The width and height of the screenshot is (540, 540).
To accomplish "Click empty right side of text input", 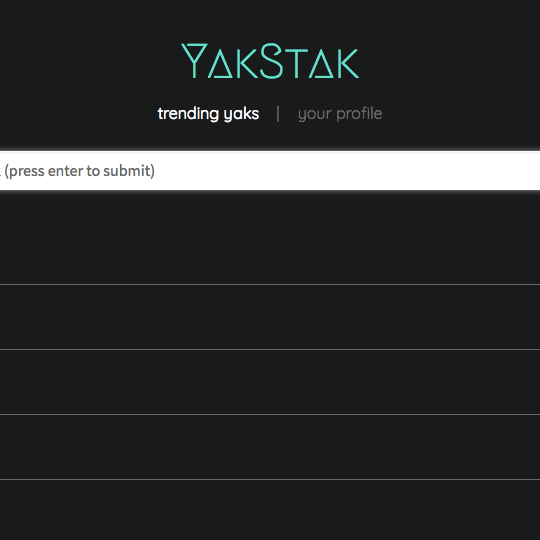I will (379, 170).
